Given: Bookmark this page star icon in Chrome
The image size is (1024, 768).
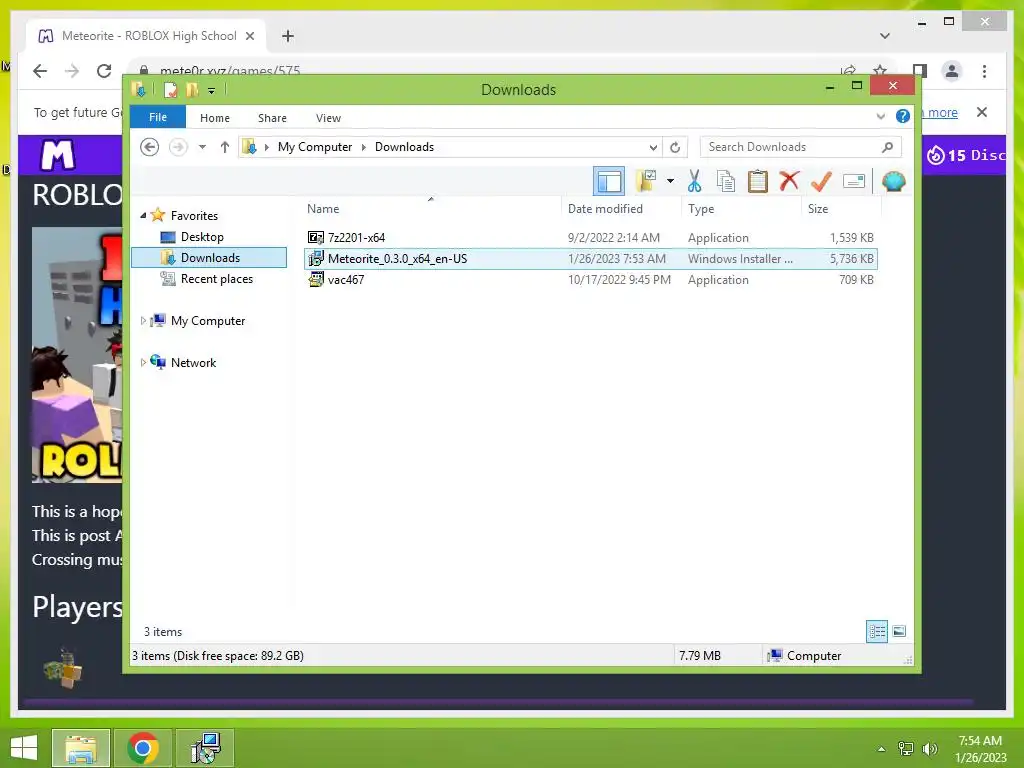Looking at the screenshot, I should point(880,71).
